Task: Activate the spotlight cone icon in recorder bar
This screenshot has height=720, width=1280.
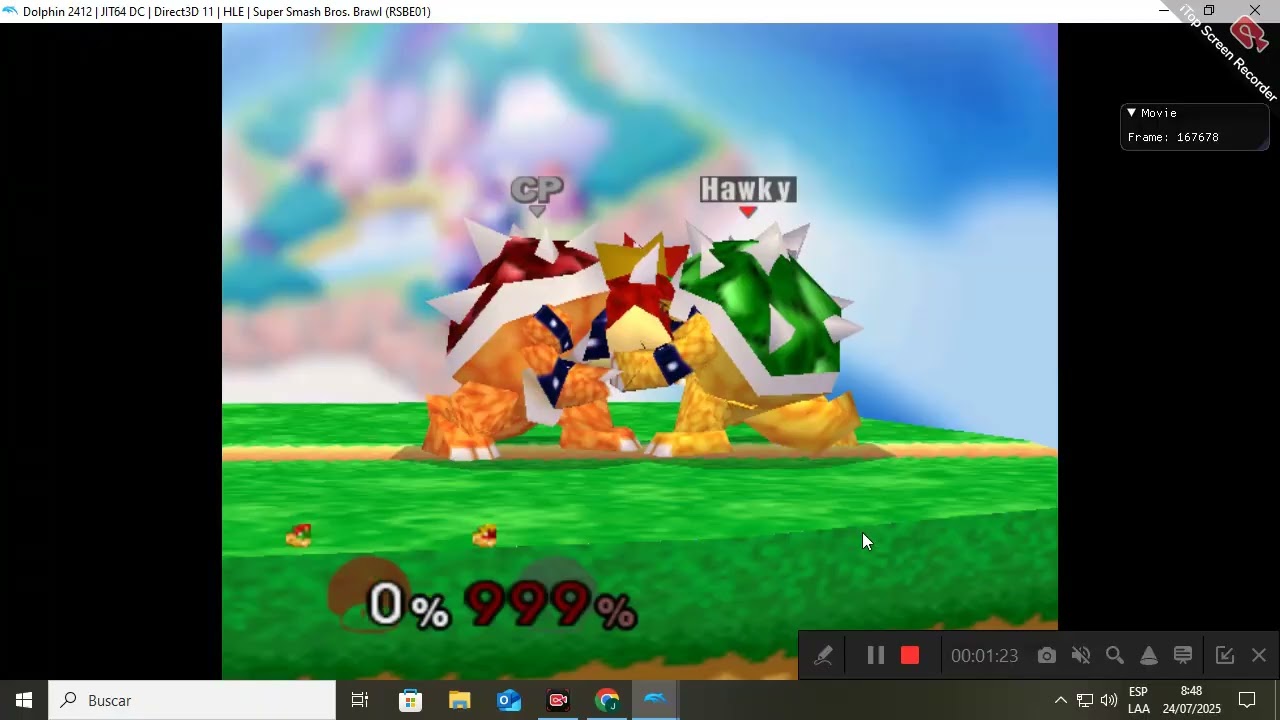Action: tap(1149, 656)
